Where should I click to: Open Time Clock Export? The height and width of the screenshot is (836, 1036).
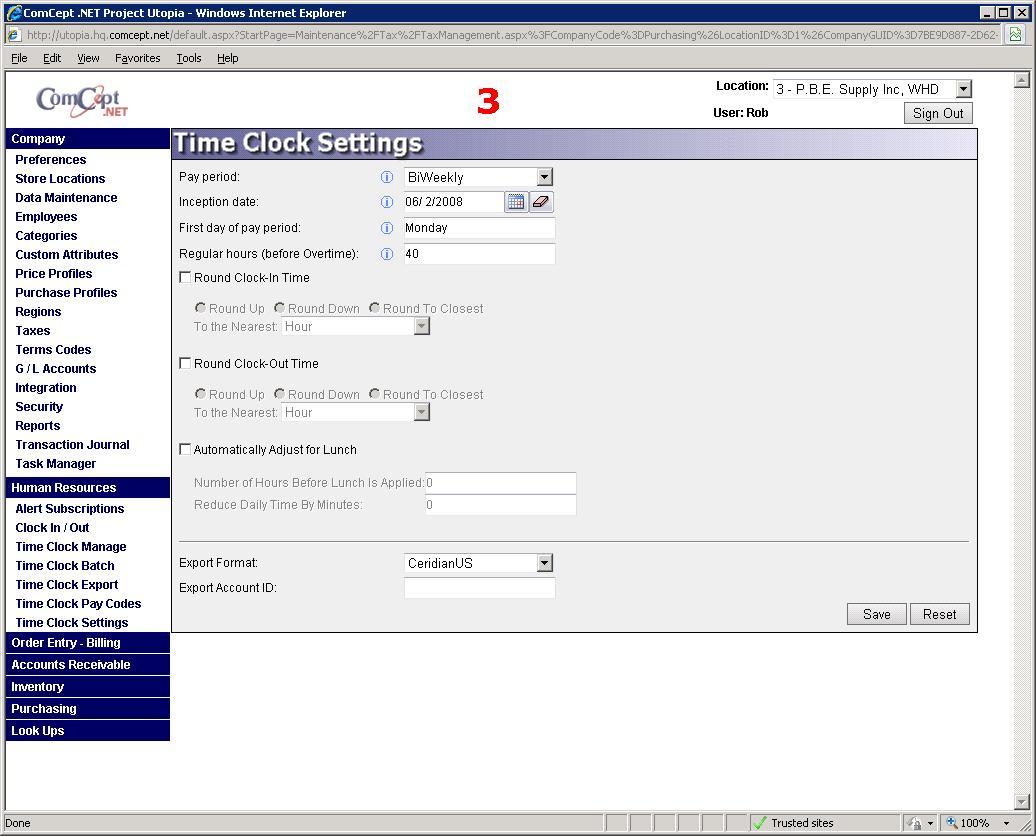coord(67,584)
